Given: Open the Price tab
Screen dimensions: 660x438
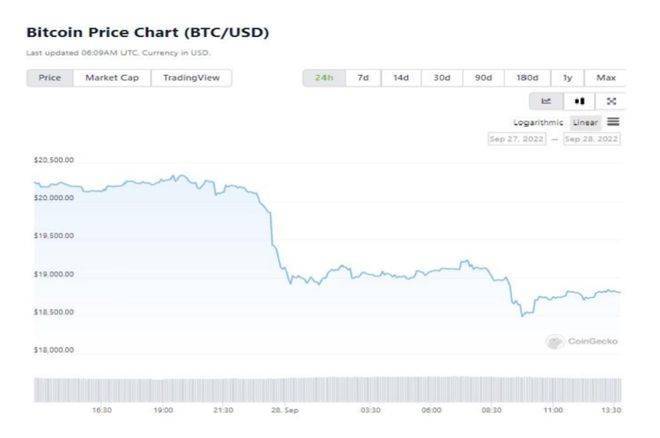Looking at the screenshot, I should 50,77.
